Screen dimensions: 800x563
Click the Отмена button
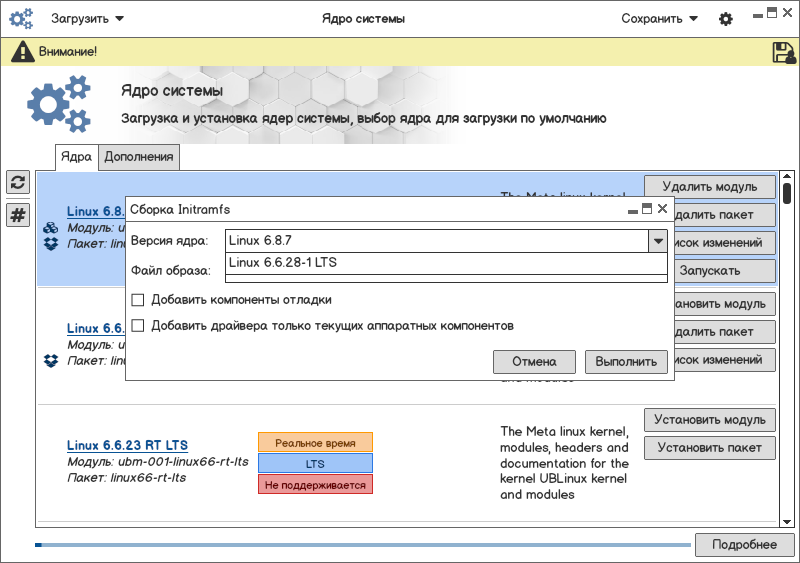[534, 362]
